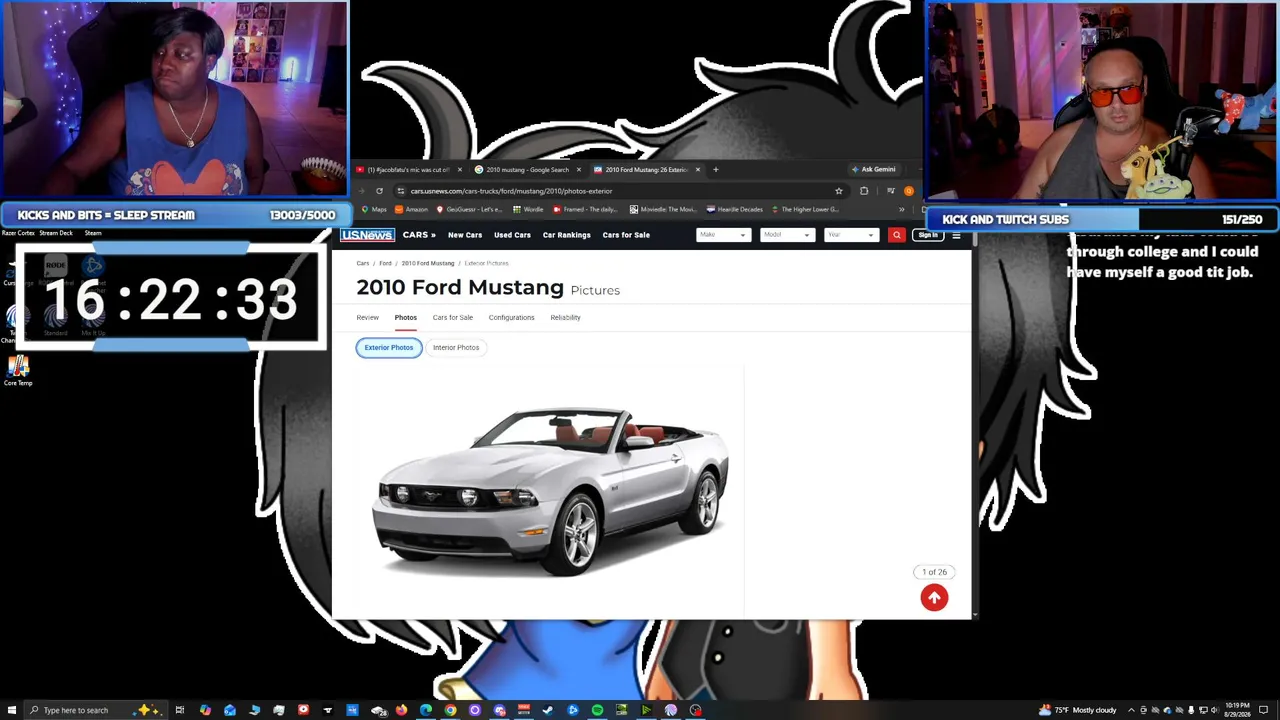
Task: Click the Maps bookmark
Action: coord(374,210)
